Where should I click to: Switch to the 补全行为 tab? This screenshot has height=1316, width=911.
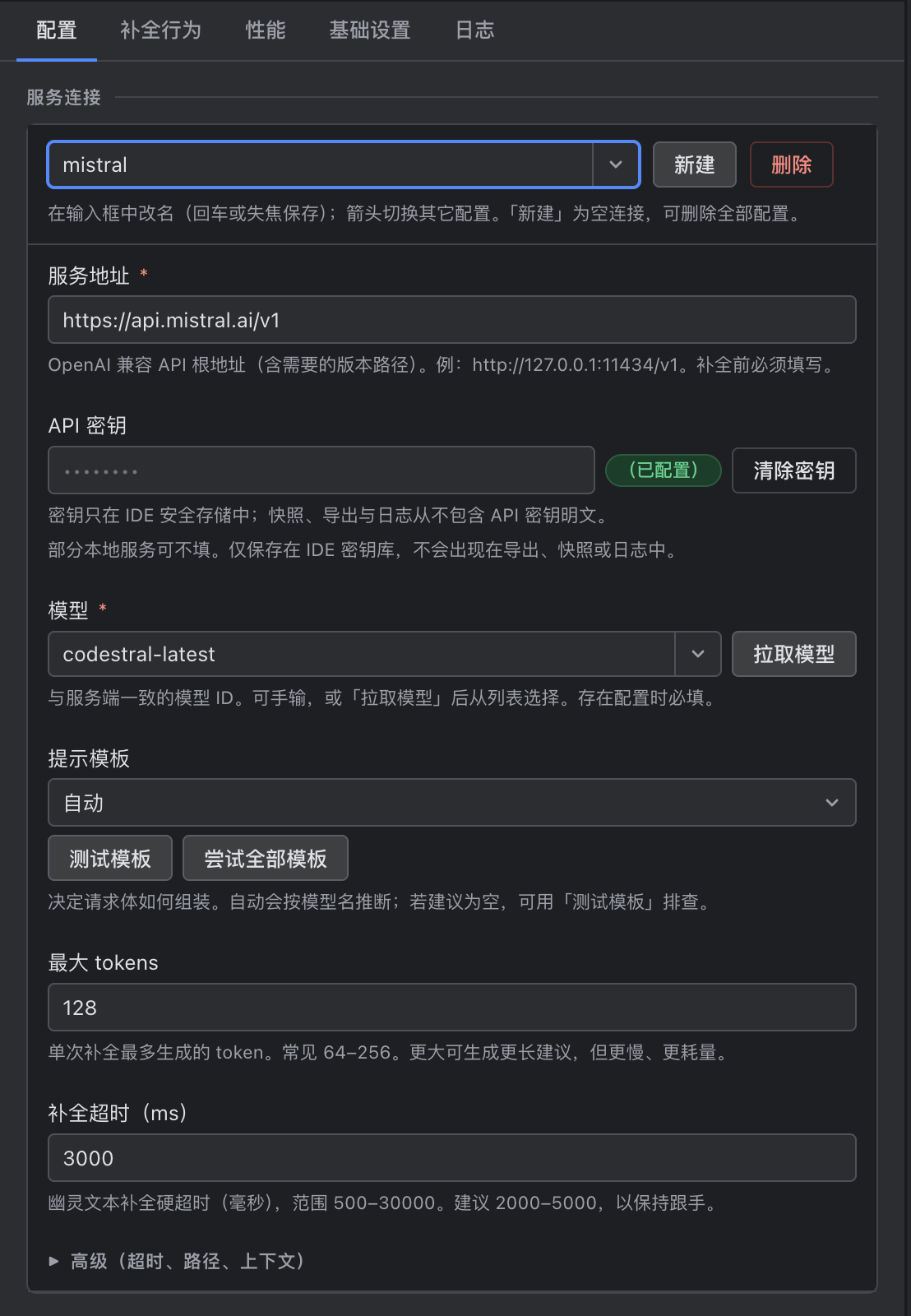(161, 30)
